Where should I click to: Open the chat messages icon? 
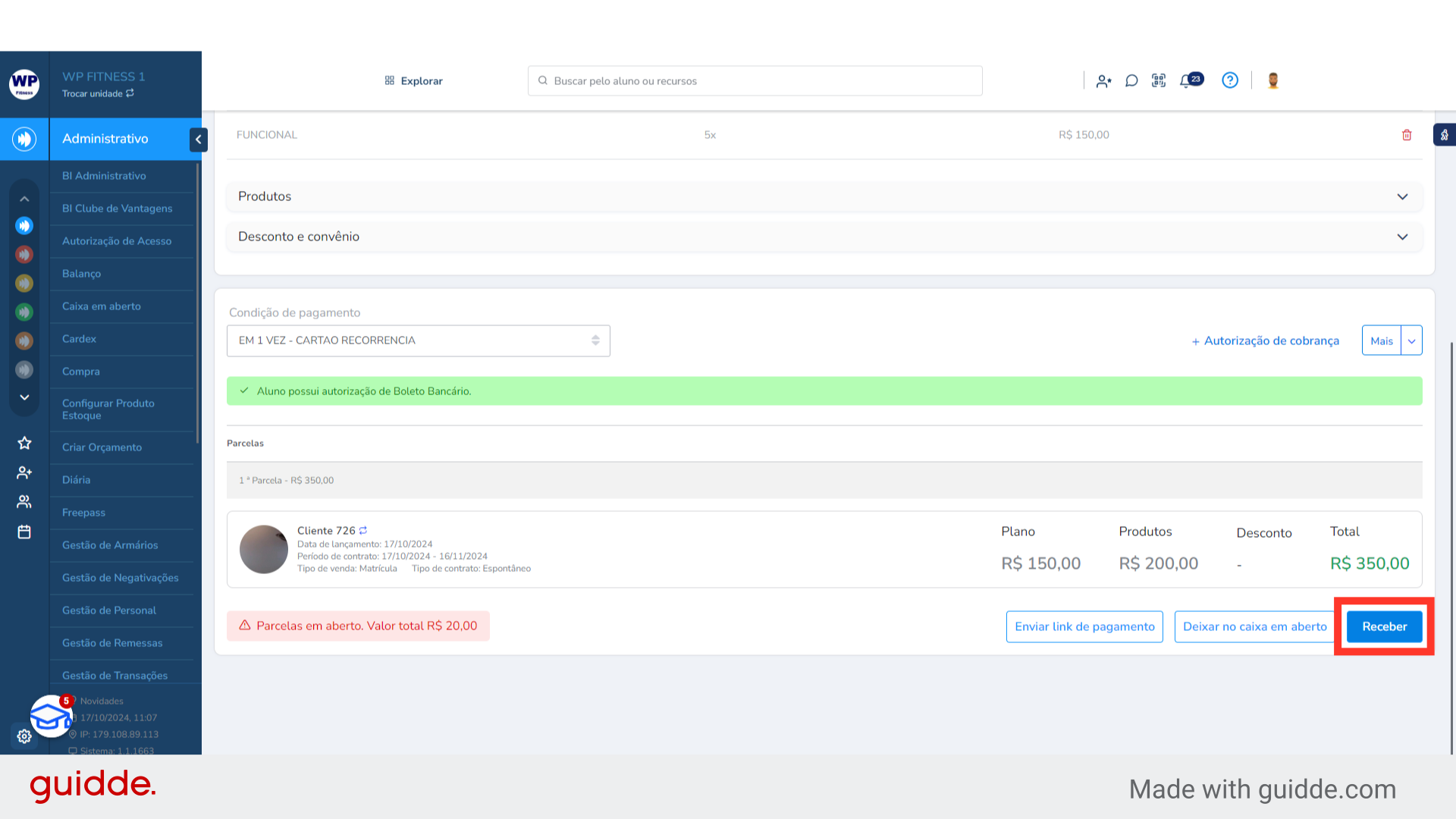click(x=1131, y=81)
